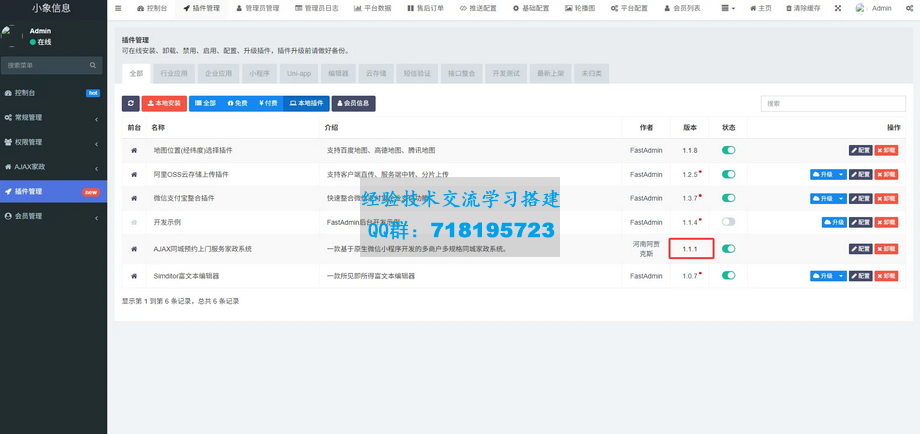Screen dimensions: 920x434
Task: Click 全部 filter button in toolbar
Action: (x=205, y=103)
